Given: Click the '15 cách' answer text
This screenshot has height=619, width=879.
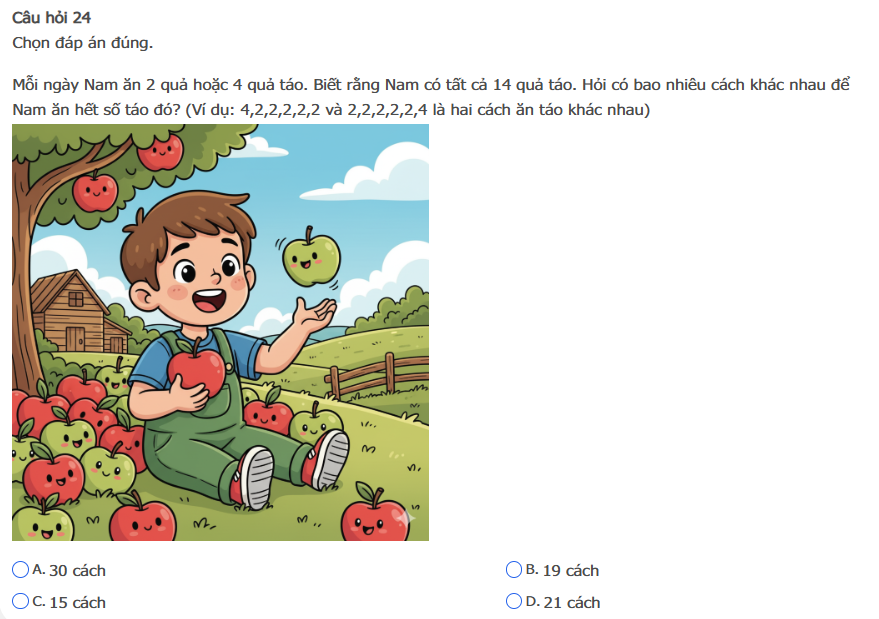Looking at the screenshot, I should pos(77,603).
